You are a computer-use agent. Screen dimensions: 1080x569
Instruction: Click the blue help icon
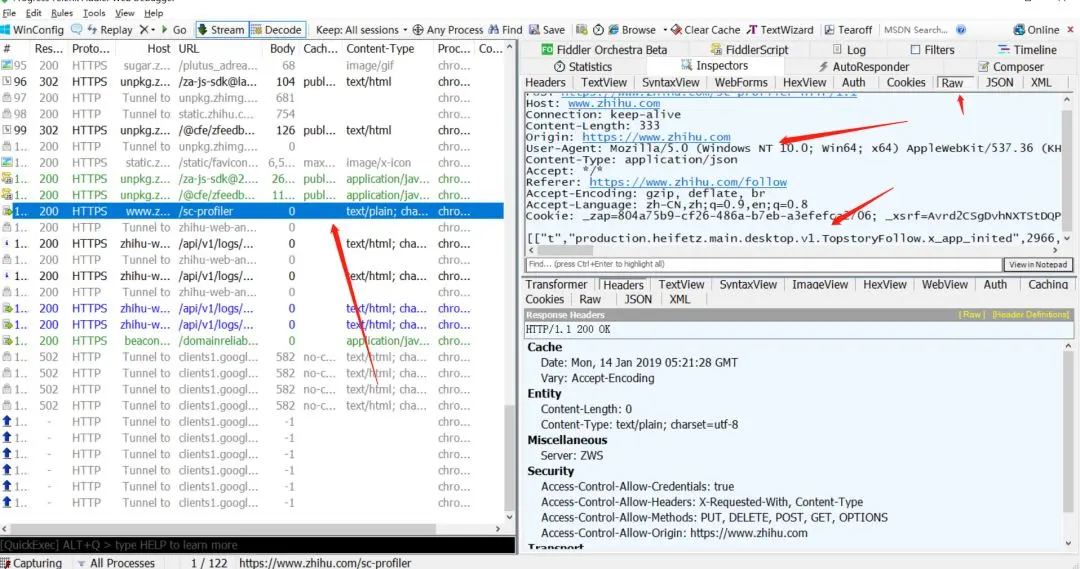point(961,30)
